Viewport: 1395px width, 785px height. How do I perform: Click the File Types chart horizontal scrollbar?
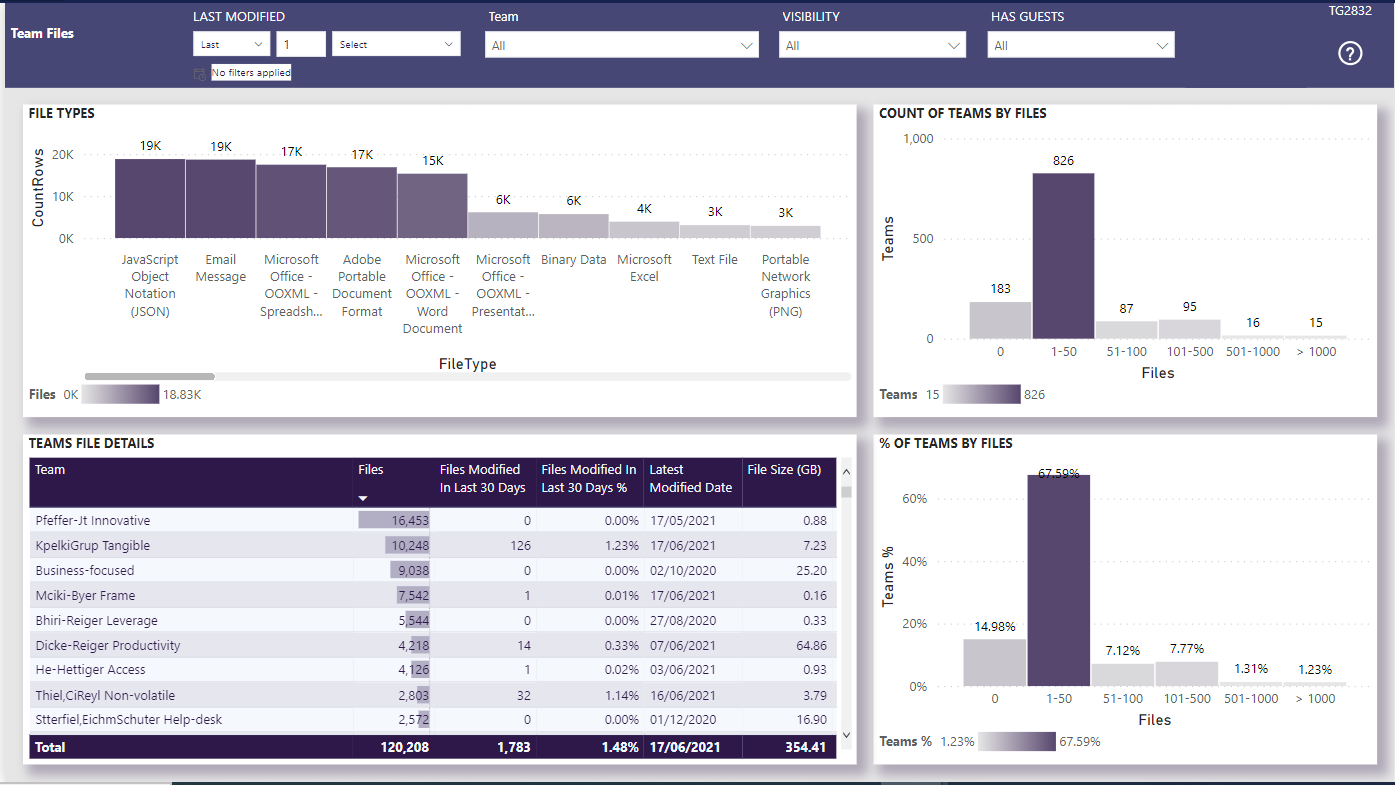tap(150, 376)
